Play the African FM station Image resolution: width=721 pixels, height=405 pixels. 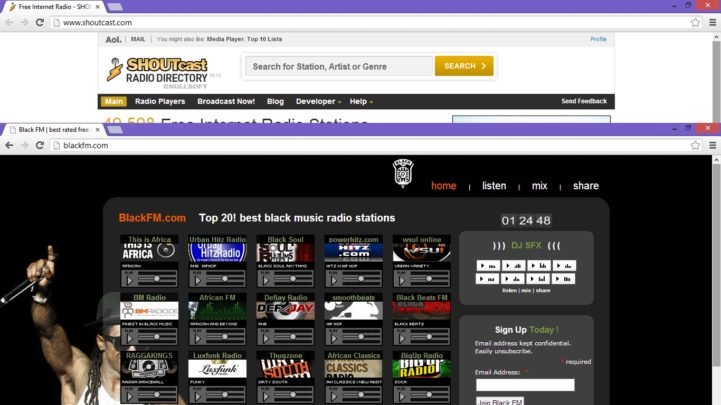(x=198, y=338)
